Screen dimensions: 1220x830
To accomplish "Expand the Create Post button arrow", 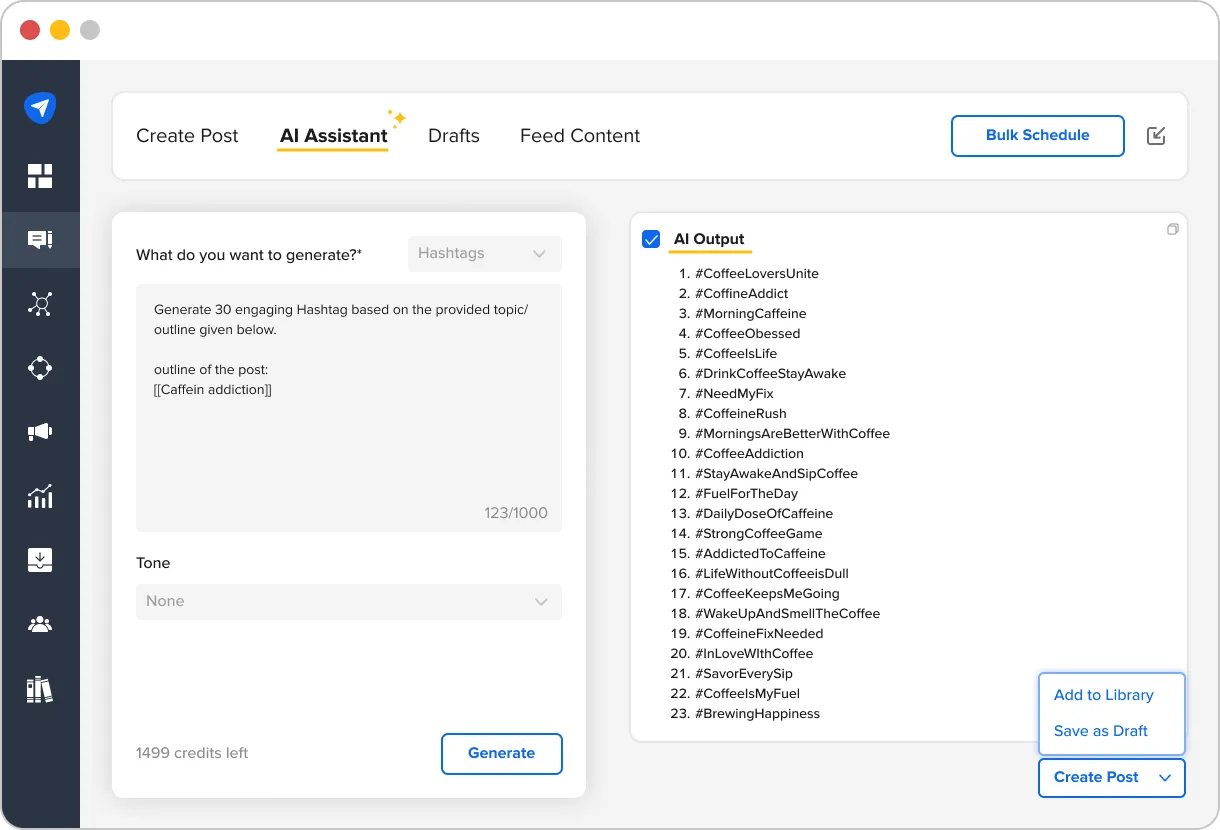I will [1164, 778].
